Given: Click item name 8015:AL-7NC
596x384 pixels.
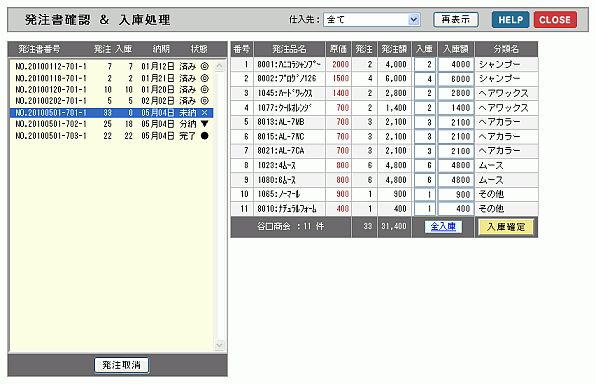Looking at the screenshot, I should (x=281, y=136).
